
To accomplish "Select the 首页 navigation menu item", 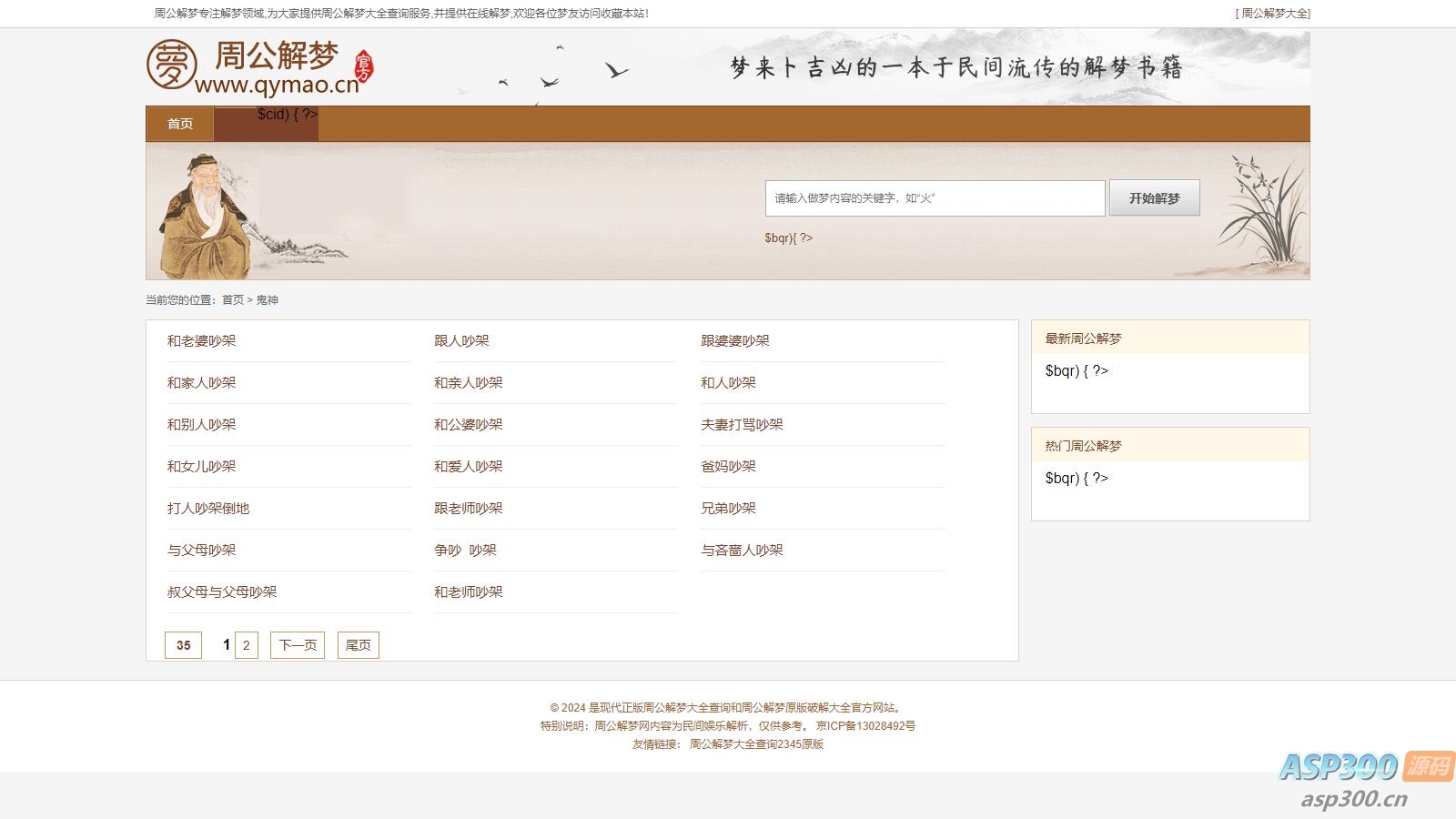I will [178, 124].
